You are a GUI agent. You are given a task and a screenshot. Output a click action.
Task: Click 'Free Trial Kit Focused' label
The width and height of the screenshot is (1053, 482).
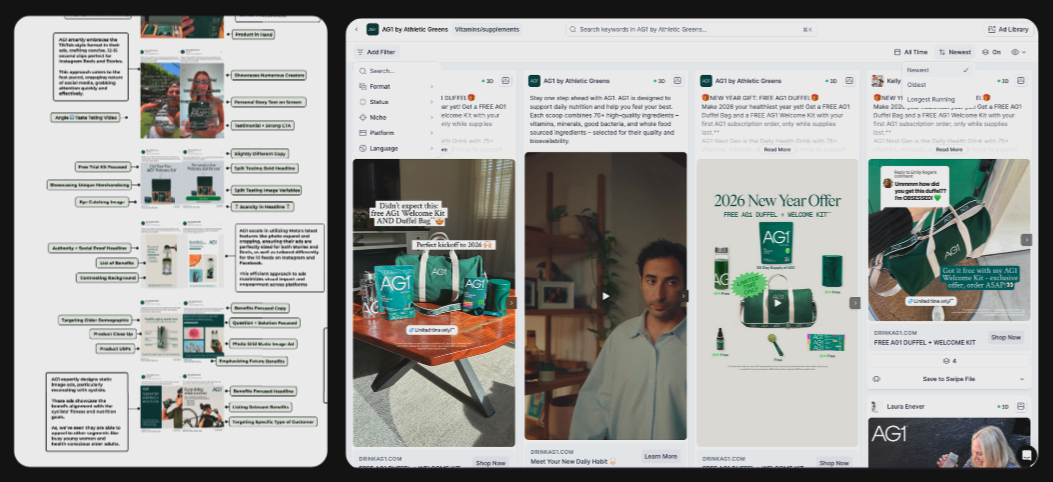click(103, 166)
